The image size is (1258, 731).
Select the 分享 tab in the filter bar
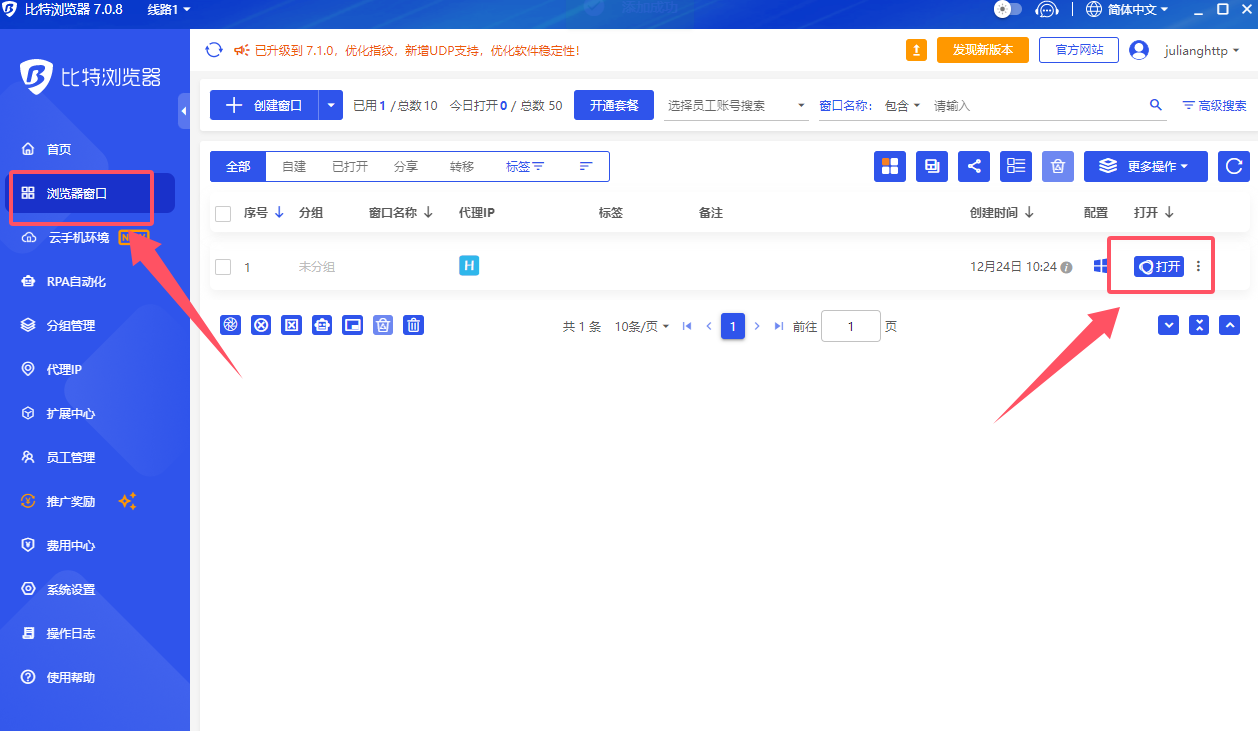click(x=406, y=166)
